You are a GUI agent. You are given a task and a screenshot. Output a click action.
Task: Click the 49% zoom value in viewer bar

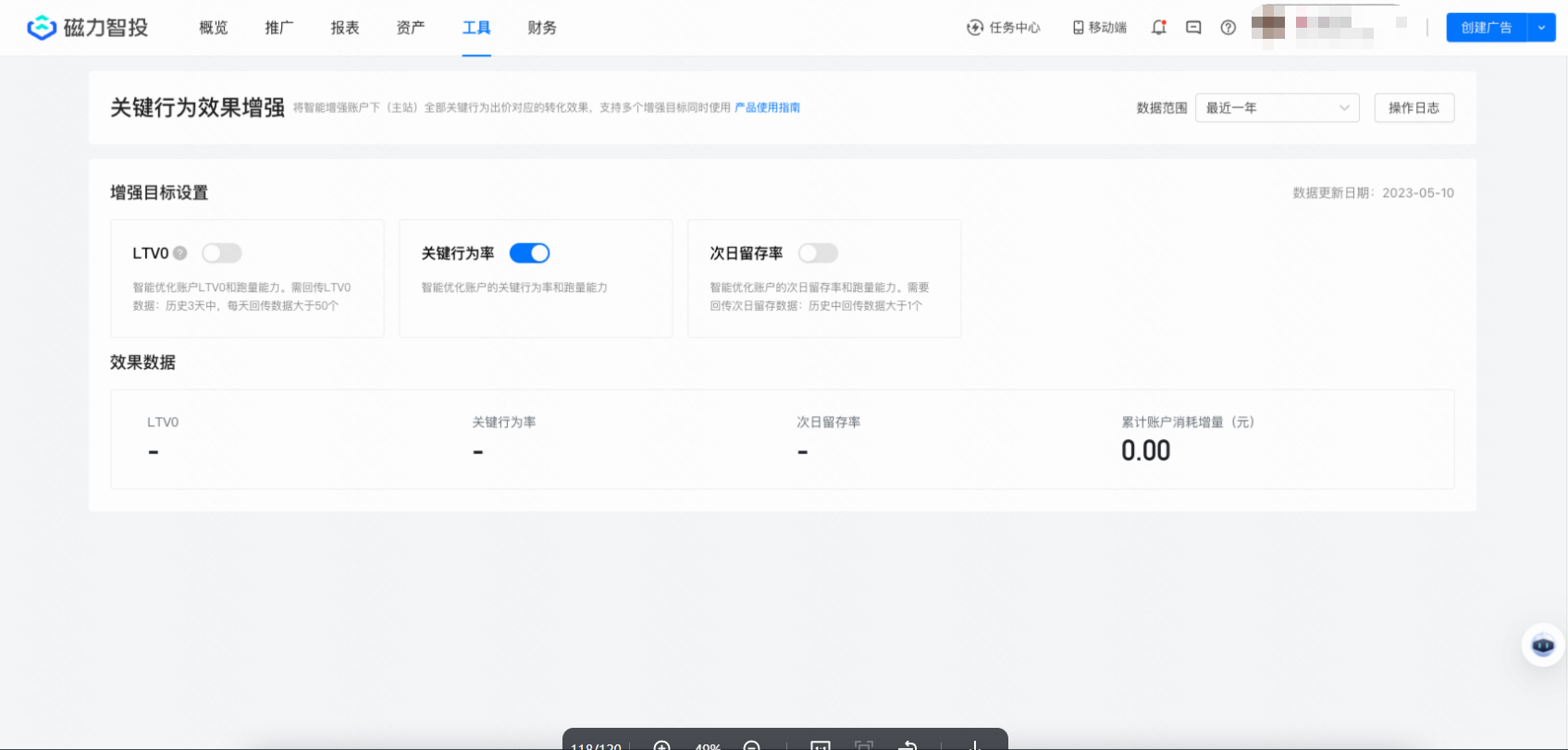(x=708, y=745)
